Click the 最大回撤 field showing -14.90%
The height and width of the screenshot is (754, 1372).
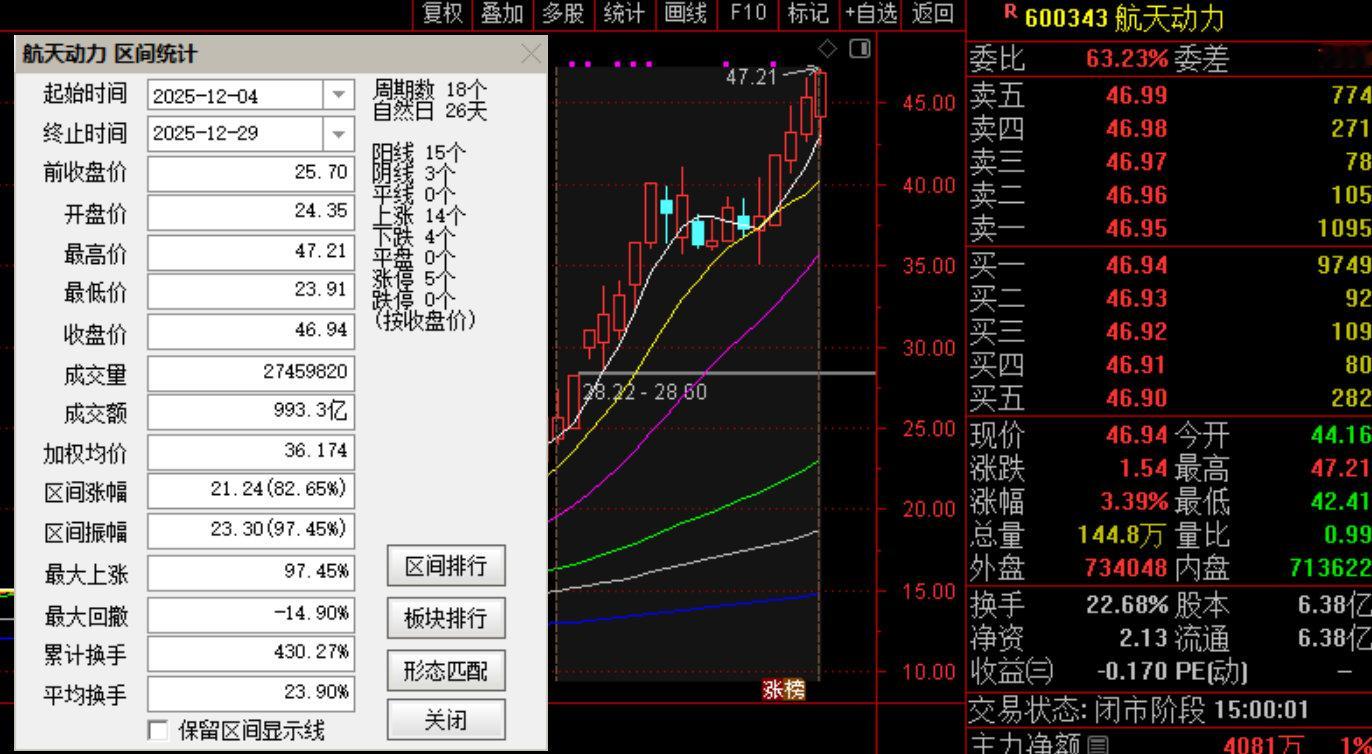click(251, 614)
